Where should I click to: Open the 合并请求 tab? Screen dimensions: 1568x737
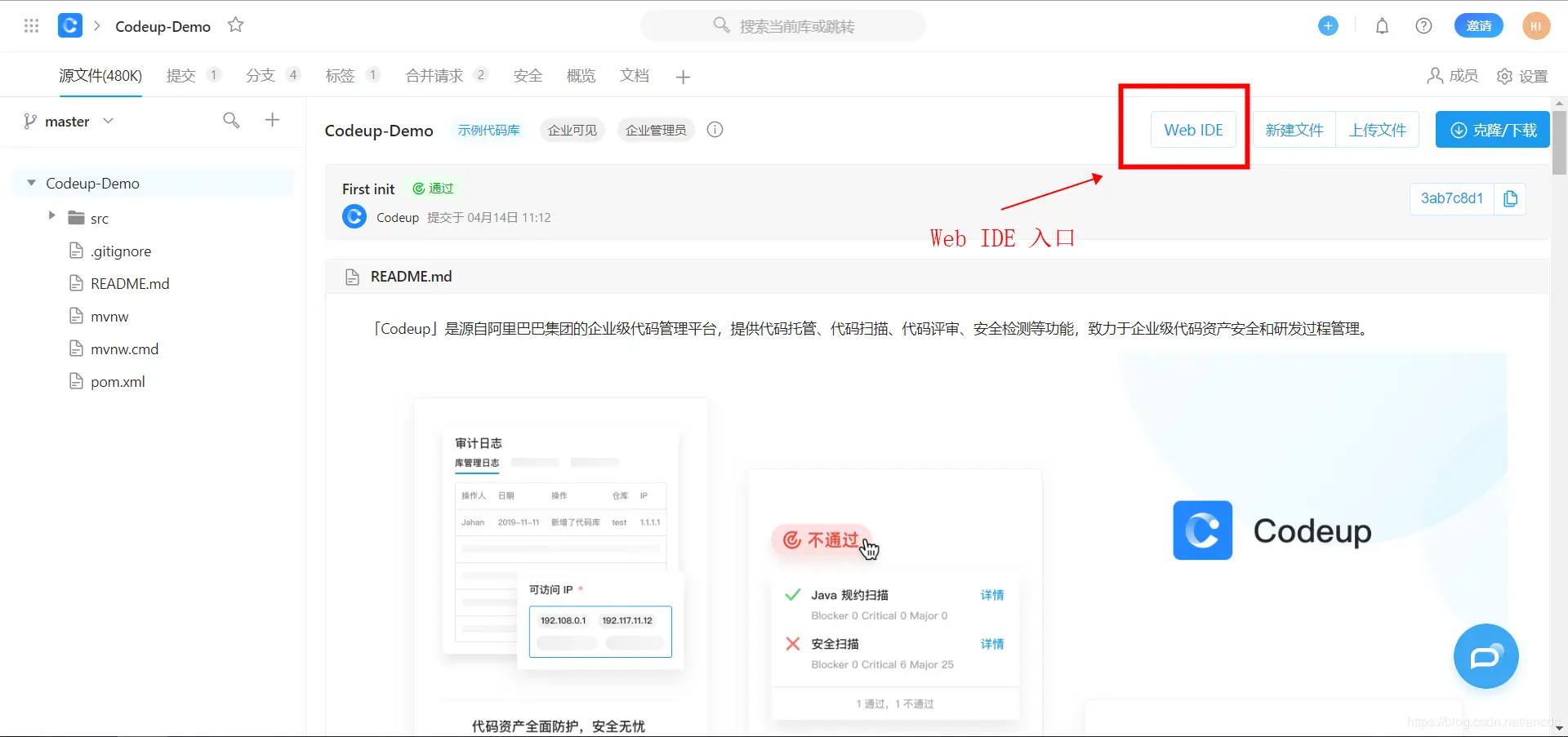[x=435, y=75]
